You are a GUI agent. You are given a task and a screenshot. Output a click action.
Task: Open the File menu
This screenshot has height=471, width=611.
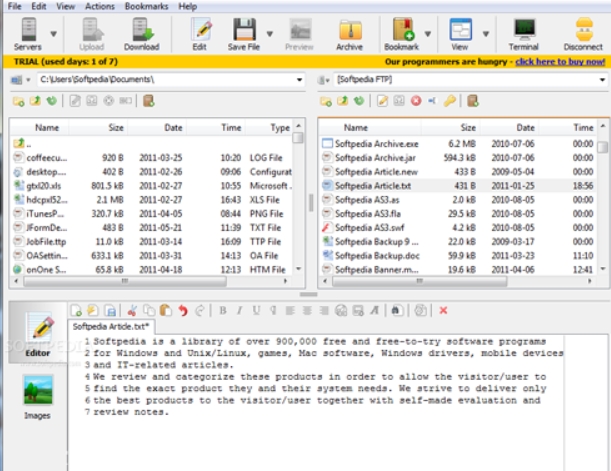pos(14,6)
